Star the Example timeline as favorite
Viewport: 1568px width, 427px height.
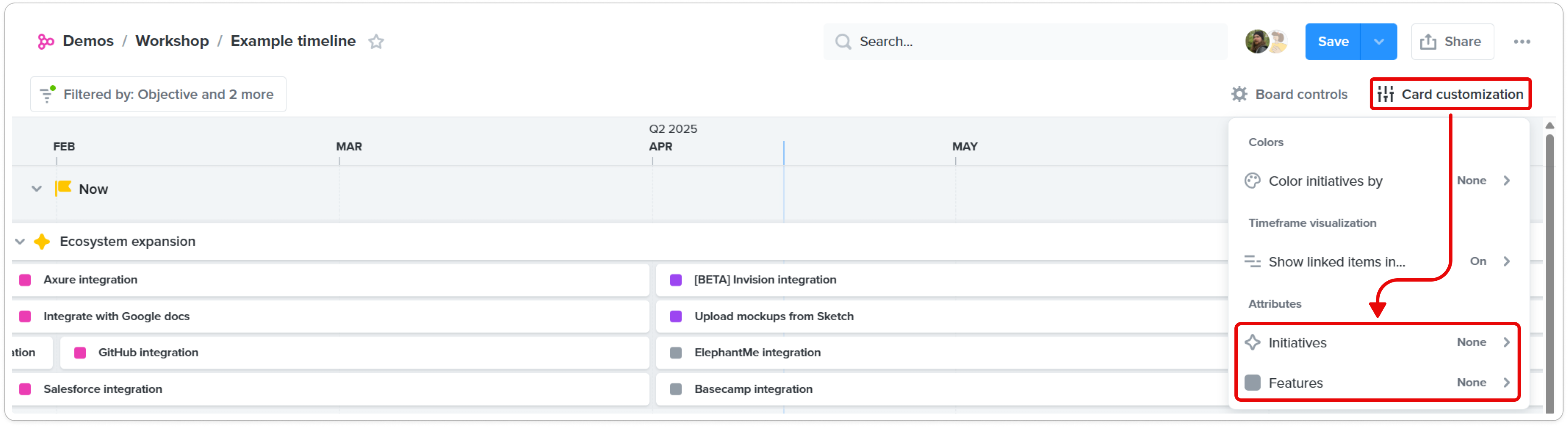tap(376, 42)
